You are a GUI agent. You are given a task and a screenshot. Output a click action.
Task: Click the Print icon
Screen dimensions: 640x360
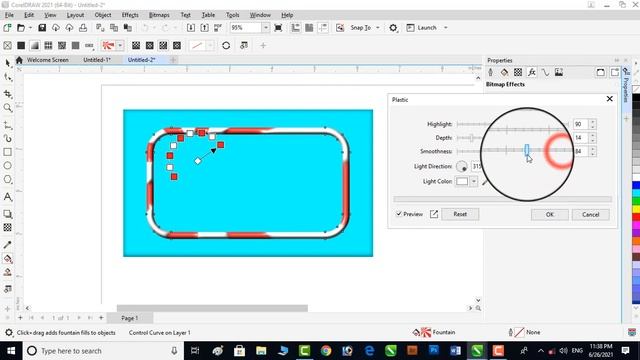(83, 28)
